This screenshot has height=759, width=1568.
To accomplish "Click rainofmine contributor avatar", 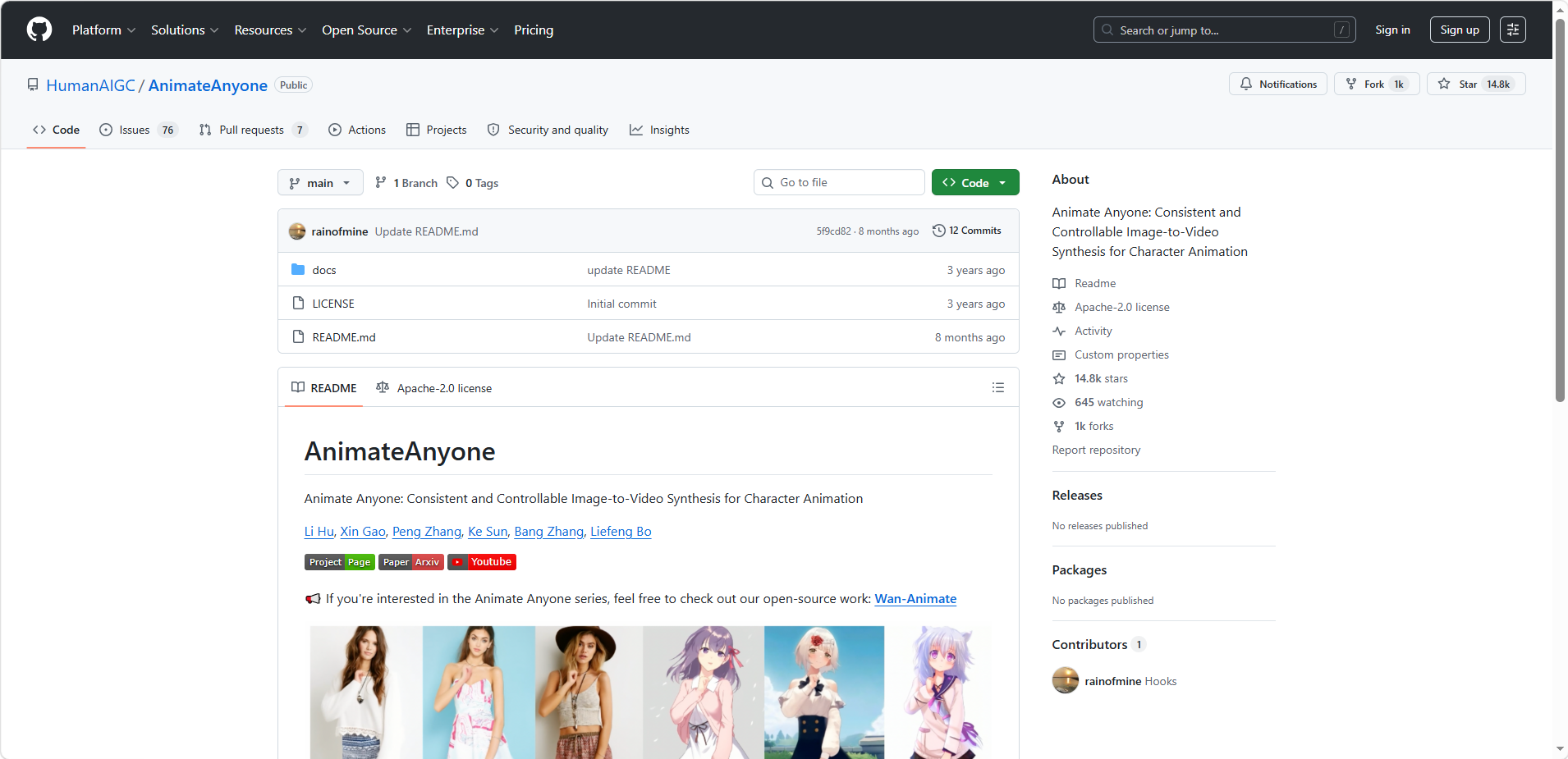I will pos(1066,680).
